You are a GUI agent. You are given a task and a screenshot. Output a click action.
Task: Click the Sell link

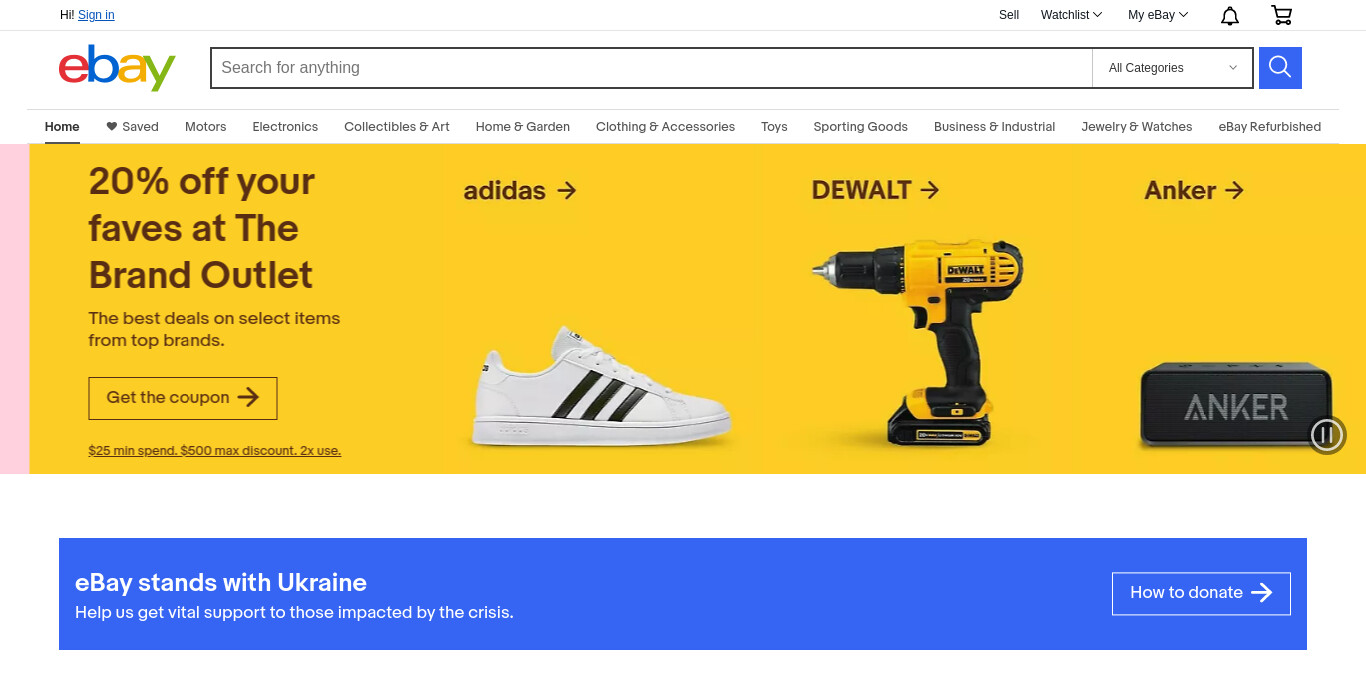click(1009, 15)
